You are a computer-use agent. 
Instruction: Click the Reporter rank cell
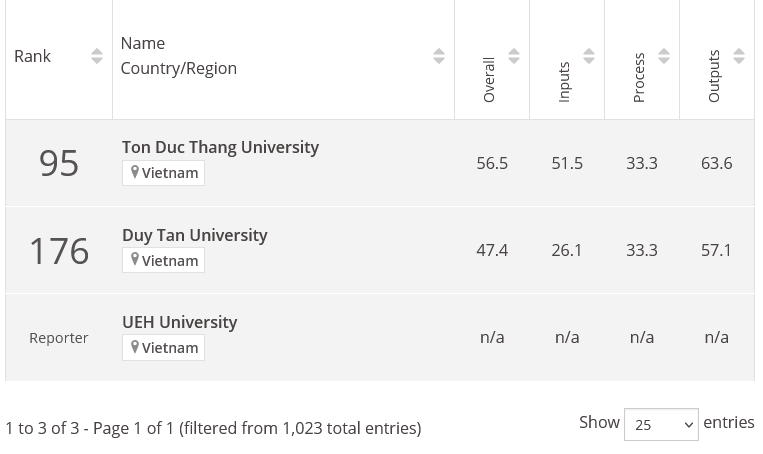(x=59, y=338)
